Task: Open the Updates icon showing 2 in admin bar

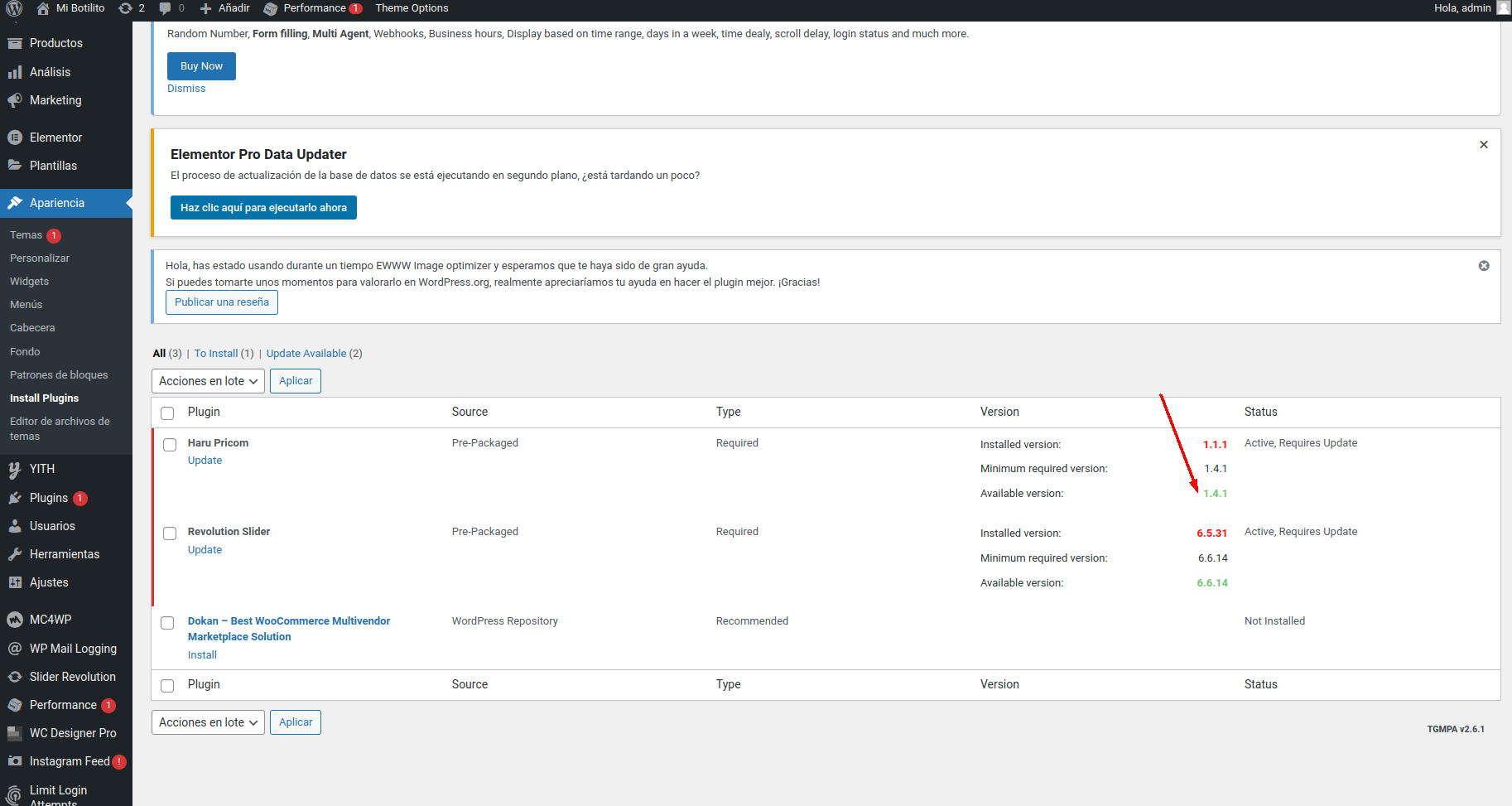Action: point(132,8)
